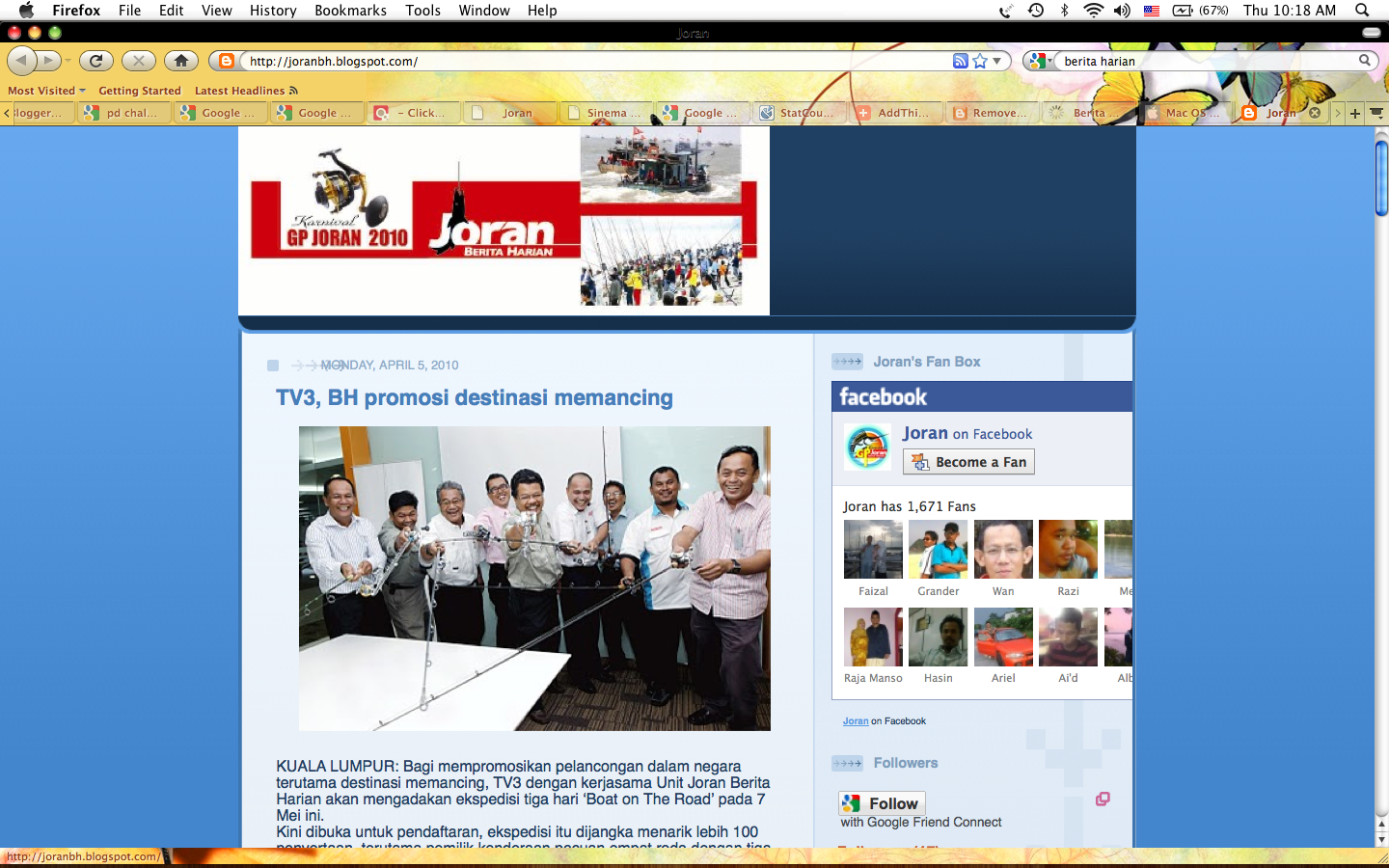Open the Bluetooth status menu

click(1065, 10)
